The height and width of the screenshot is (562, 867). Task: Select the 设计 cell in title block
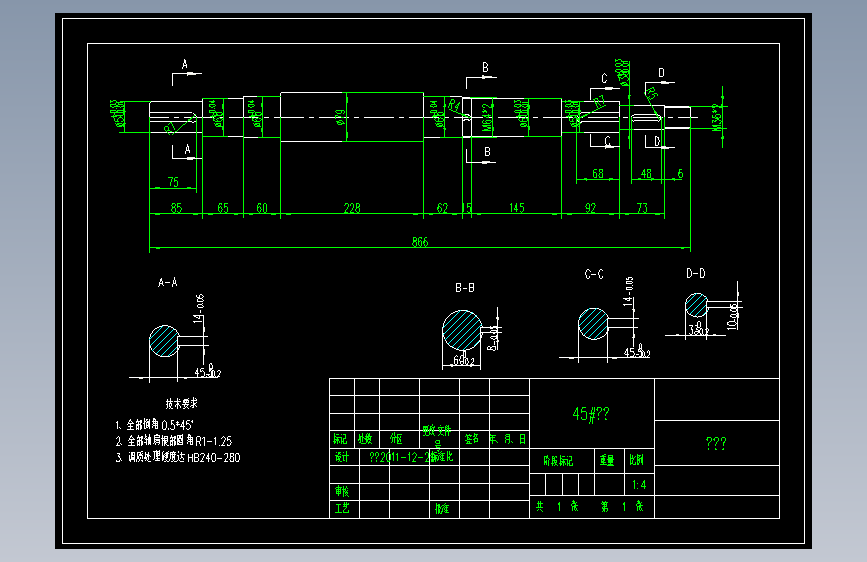342,457
